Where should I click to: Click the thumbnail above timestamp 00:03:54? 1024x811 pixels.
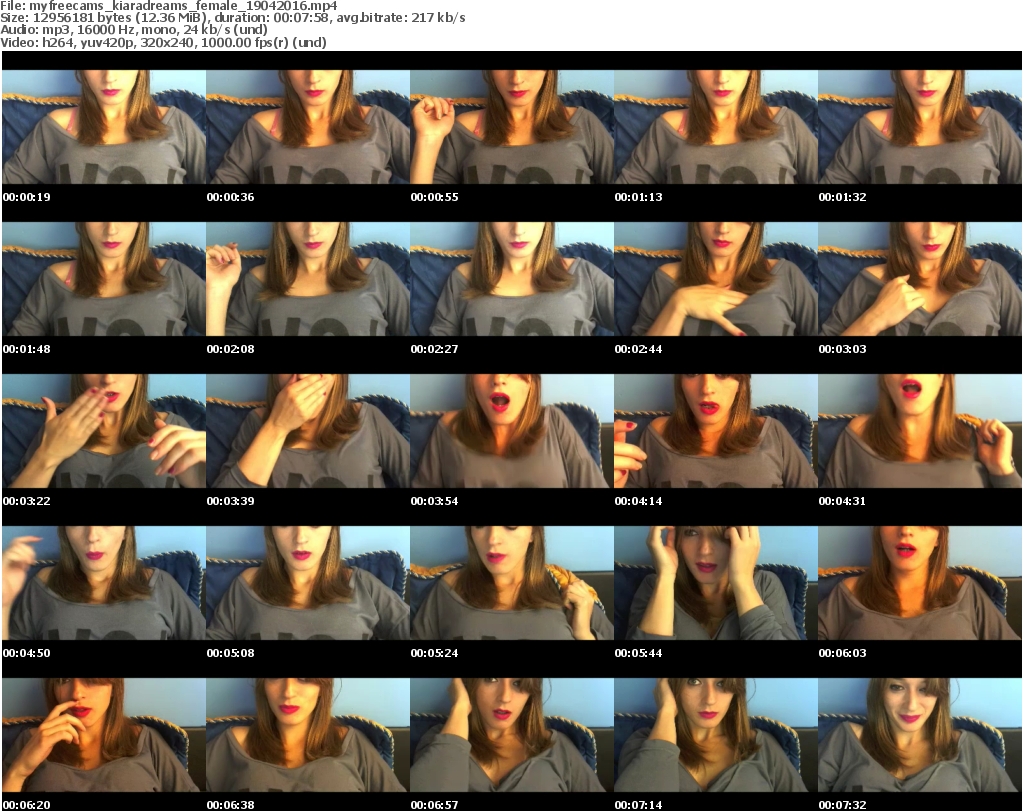point(512,431)
